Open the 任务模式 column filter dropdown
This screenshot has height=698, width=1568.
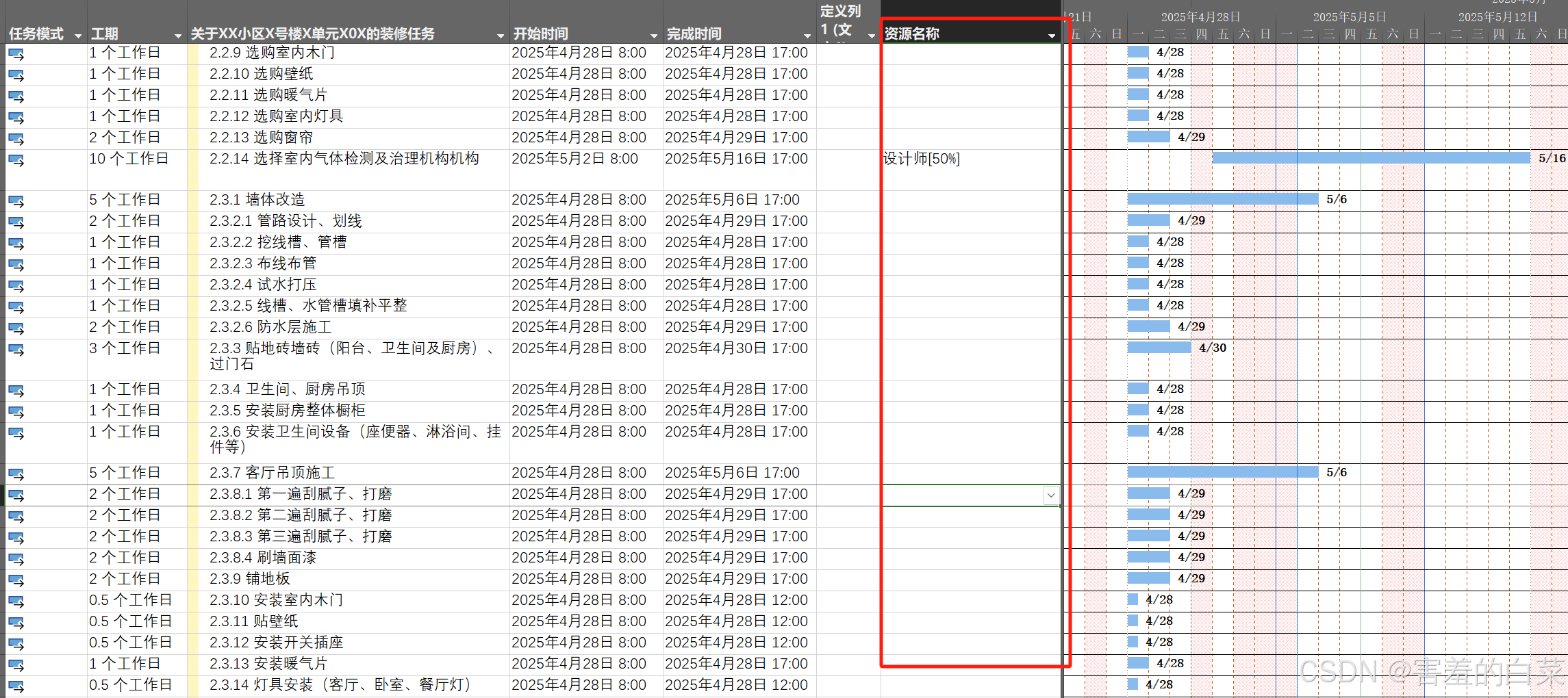(77, 35)
